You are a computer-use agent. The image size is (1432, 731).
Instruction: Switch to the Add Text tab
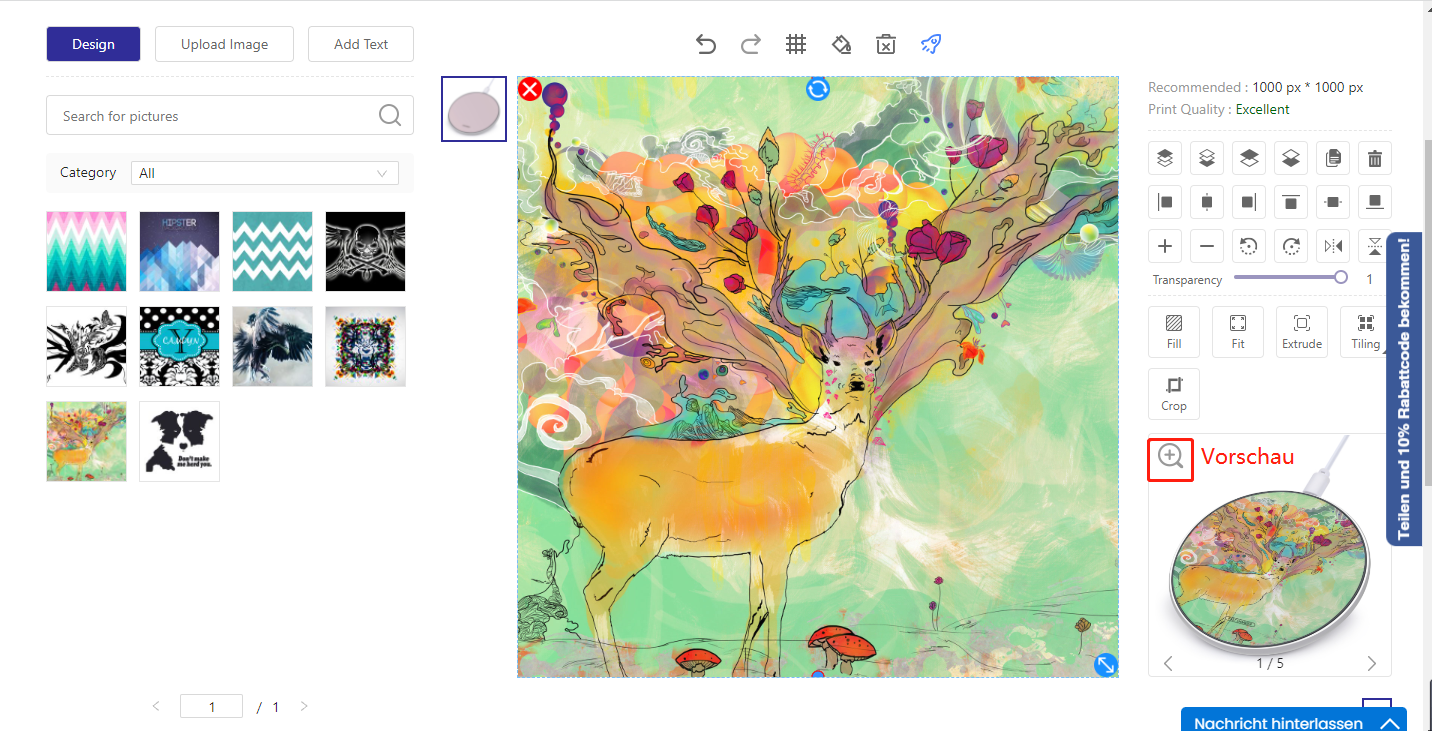click(361, 44)
